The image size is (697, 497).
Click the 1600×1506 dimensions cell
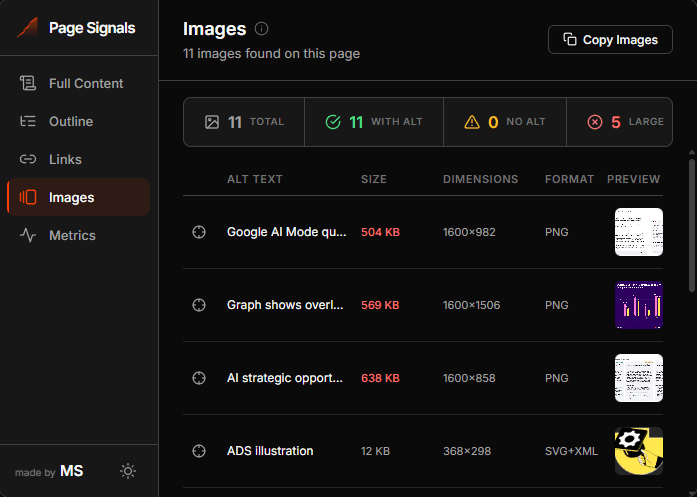point(472,305)
